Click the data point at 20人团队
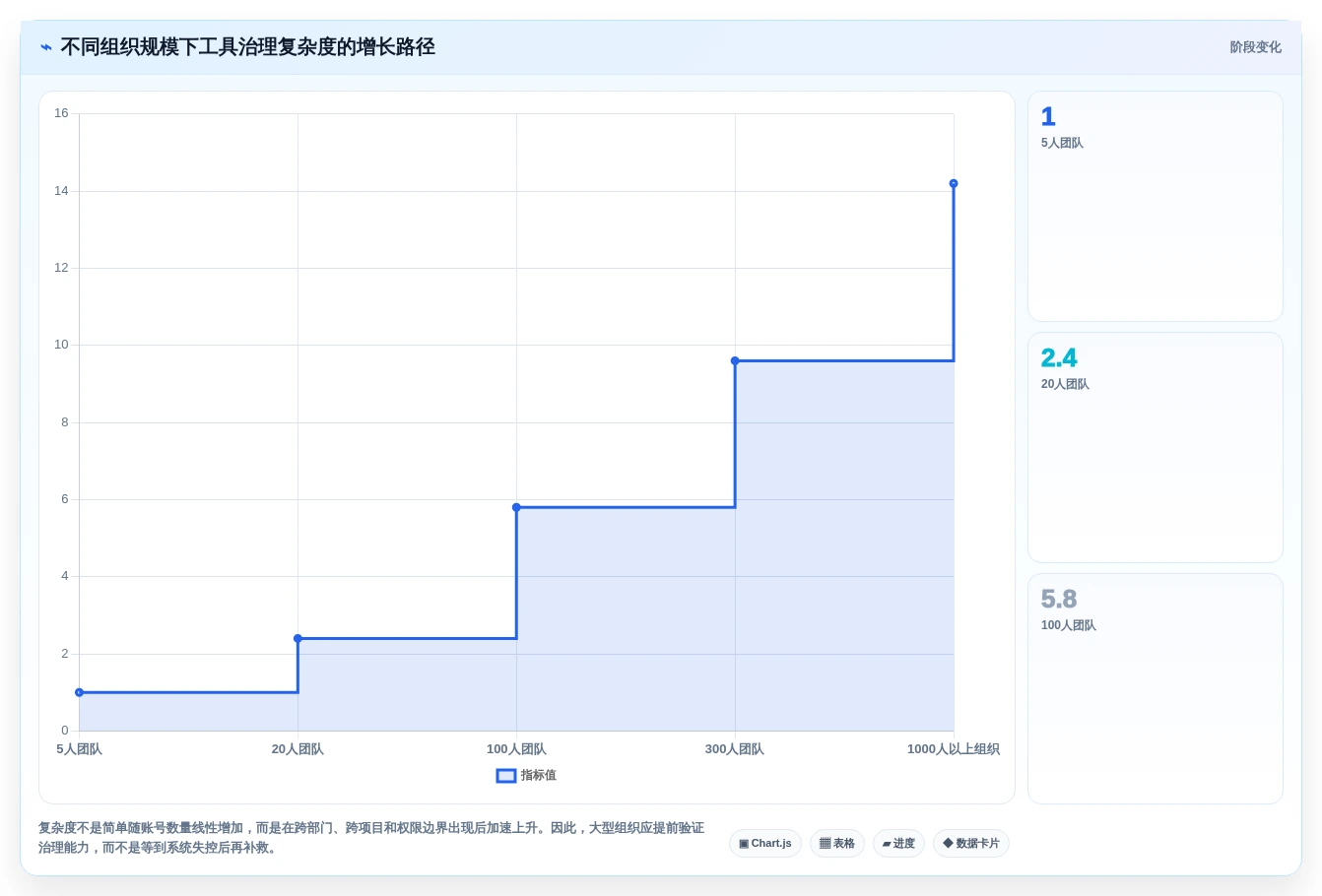This screenshot has width=1322, height=896. [x=297, y=638]
